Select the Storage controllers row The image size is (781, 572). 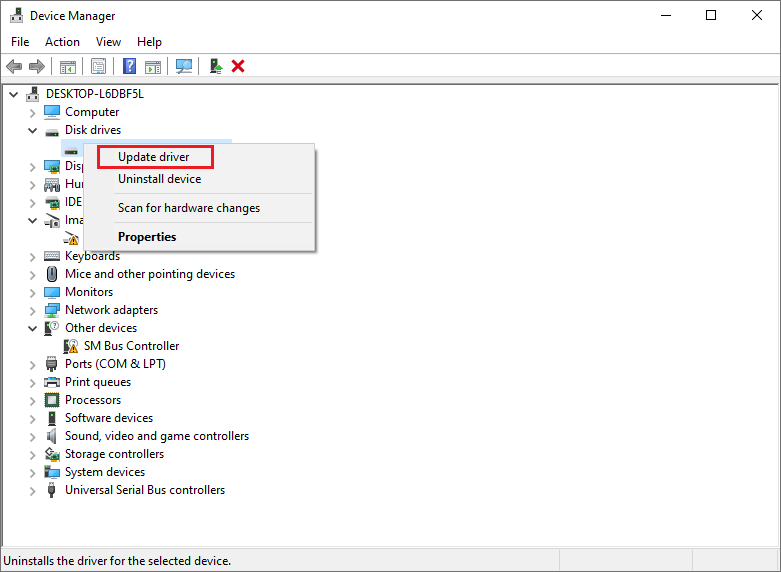click(115, 454)
